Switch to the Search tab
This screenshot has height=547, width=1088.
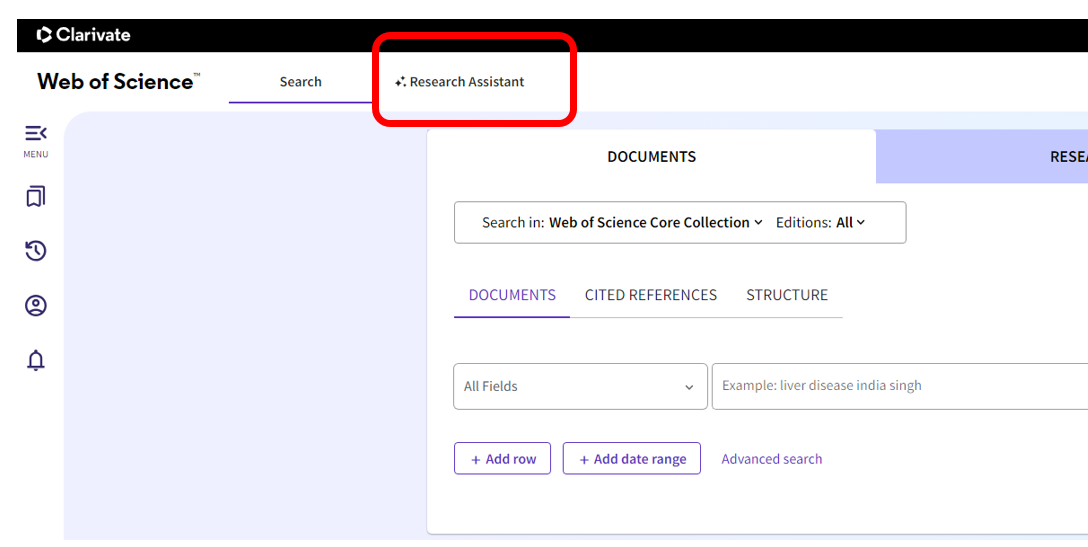[300, 81]
